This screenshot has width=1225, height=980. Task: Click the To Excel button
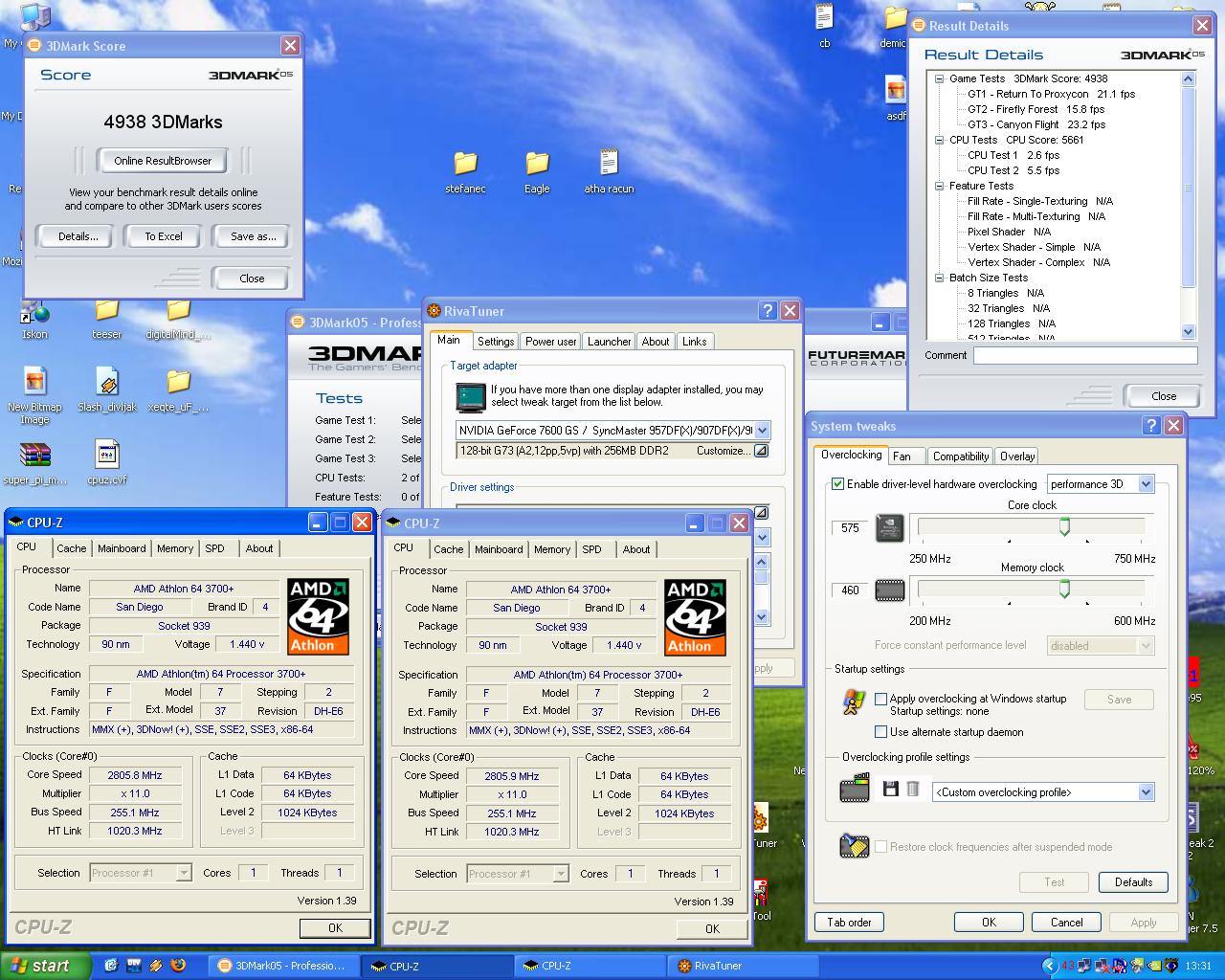pyautogui.click(x=164, y=236)
